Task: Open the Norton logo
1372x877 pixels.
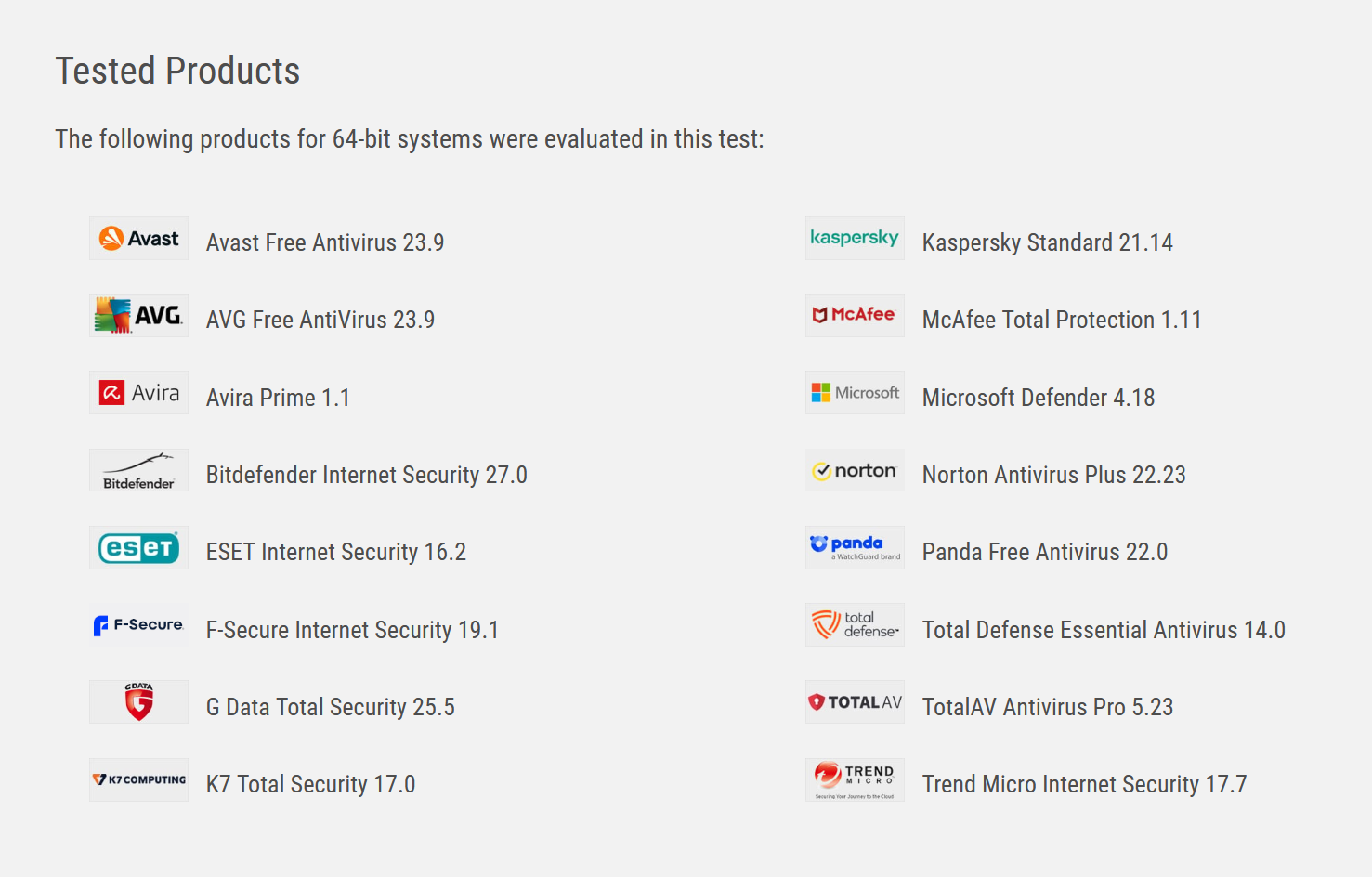Action: point(855,471)
